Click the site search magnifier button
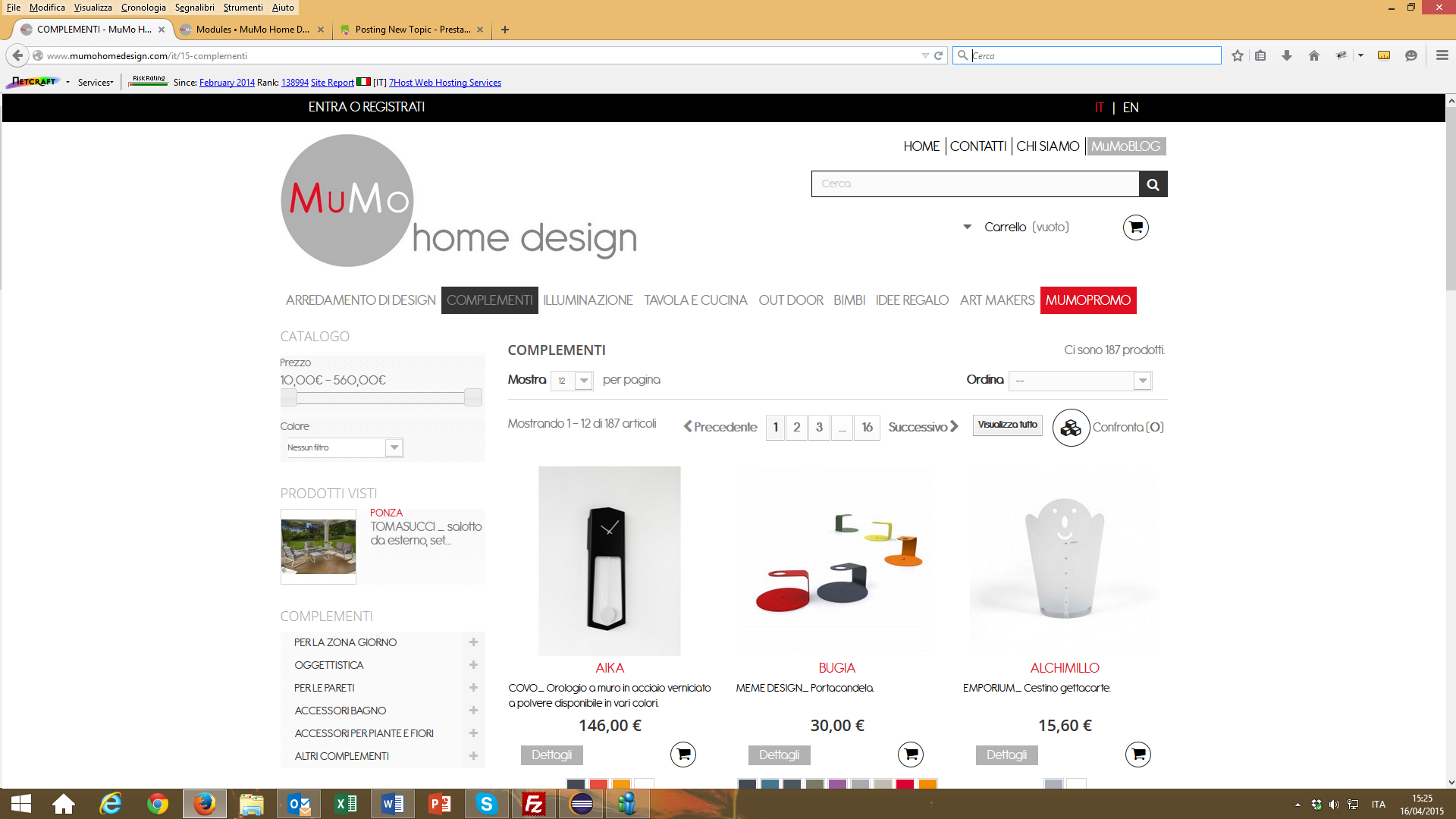 click(1153, 184)
